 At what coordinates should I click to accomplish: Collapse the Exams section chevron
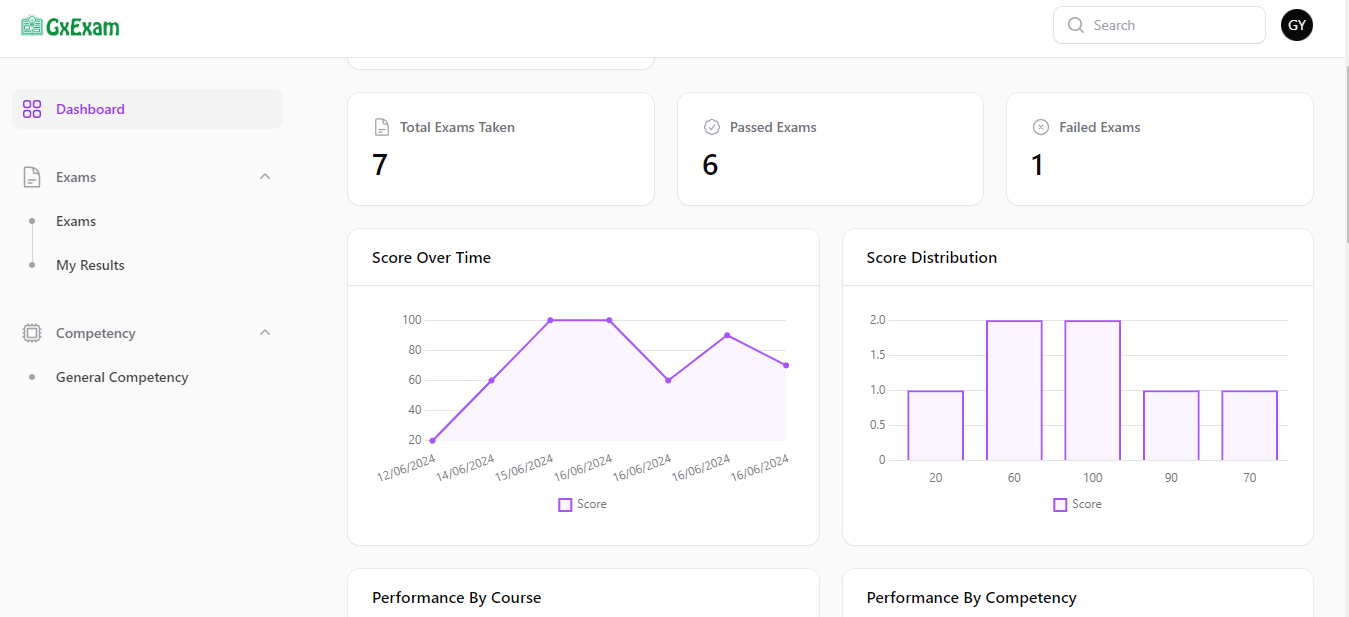(264, 176)
